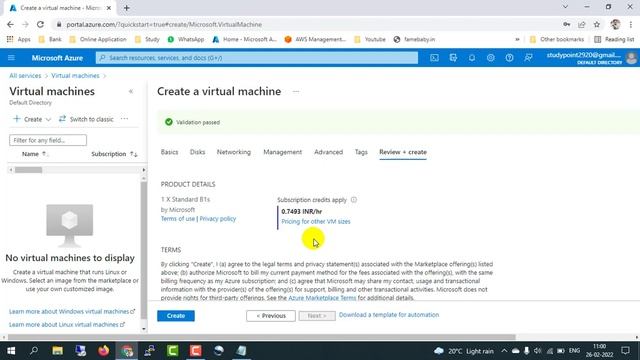The image size is (640, 360).
Task: Open Learn more about Windows virtual machines
Action: tap(72, 311)
